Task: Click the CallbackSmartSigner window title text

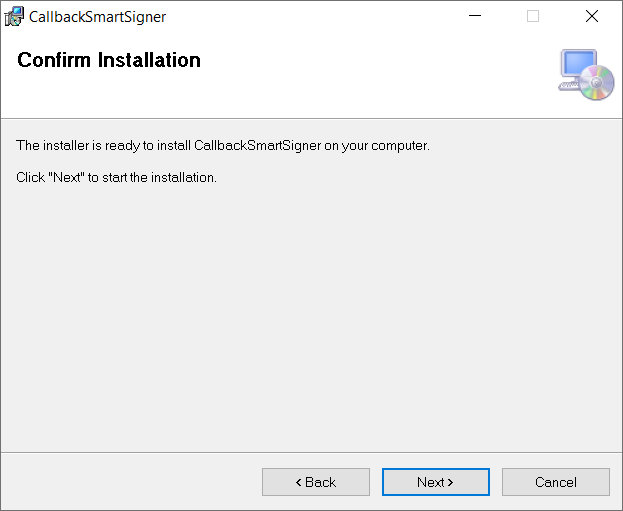Action: pyautogui.click(x=97, y=17)
